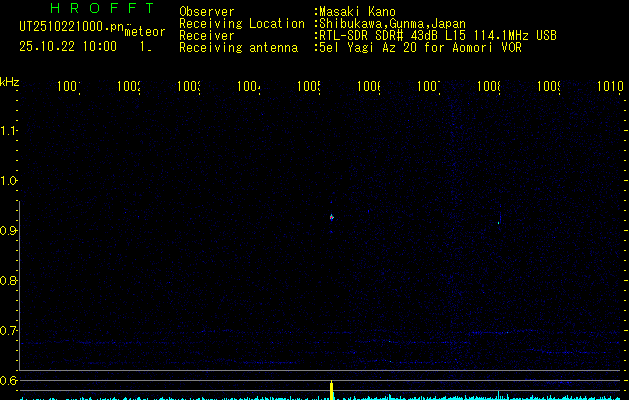Select the 5el Yagi antenna description
The height and width of the screenshot is (400, 629).
coord(420,48)
